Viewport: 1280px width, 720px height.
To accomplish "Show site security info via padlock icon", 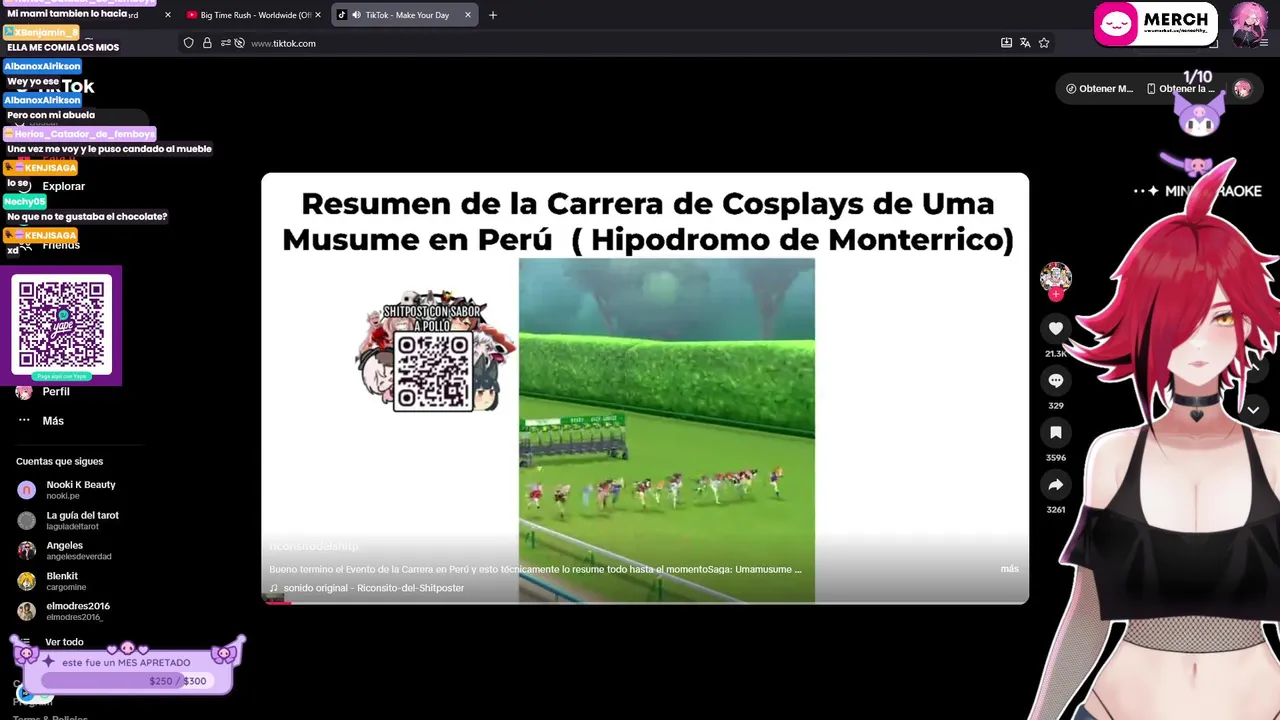I will point(207,43).
